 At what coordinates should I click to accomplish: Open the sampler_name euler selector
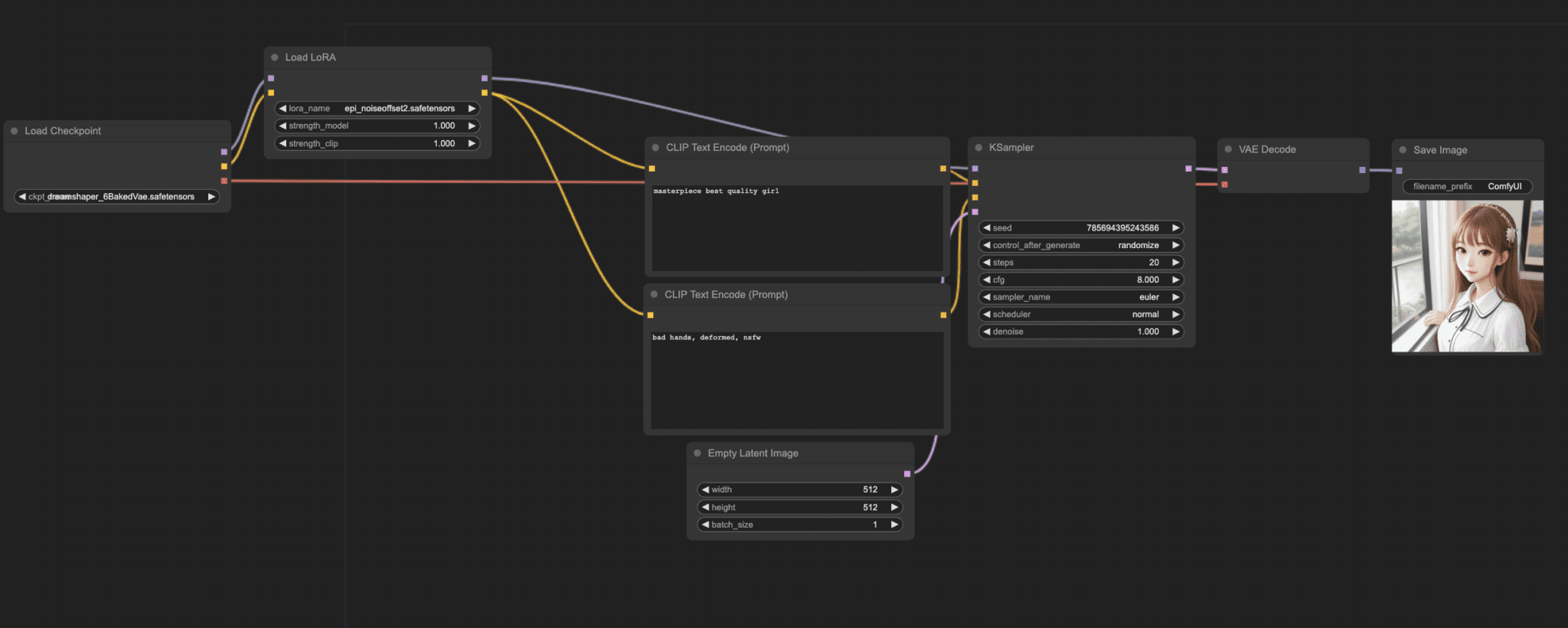1082,297
